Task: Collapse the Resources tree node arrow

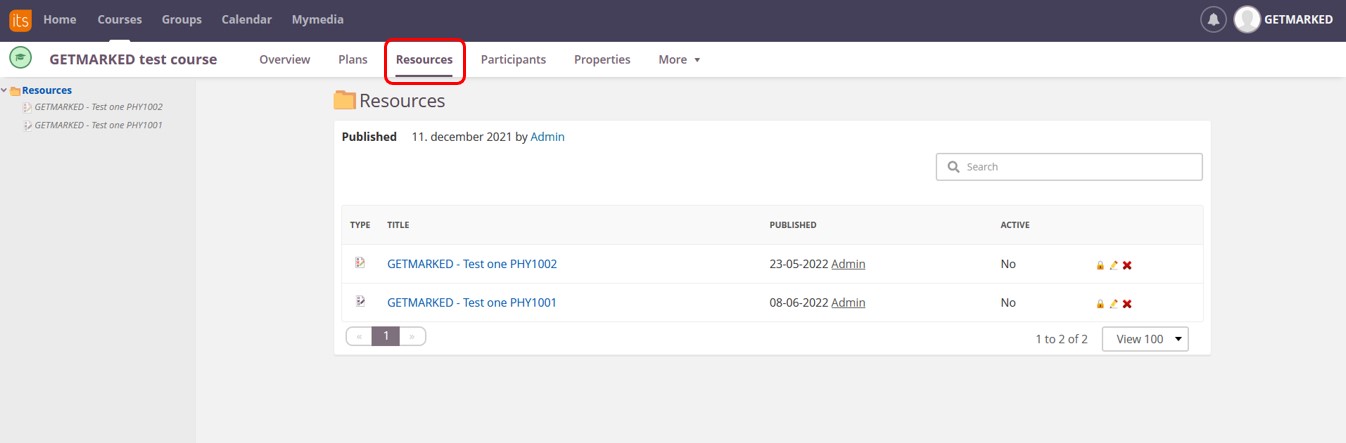Action: tap(4, 90)
